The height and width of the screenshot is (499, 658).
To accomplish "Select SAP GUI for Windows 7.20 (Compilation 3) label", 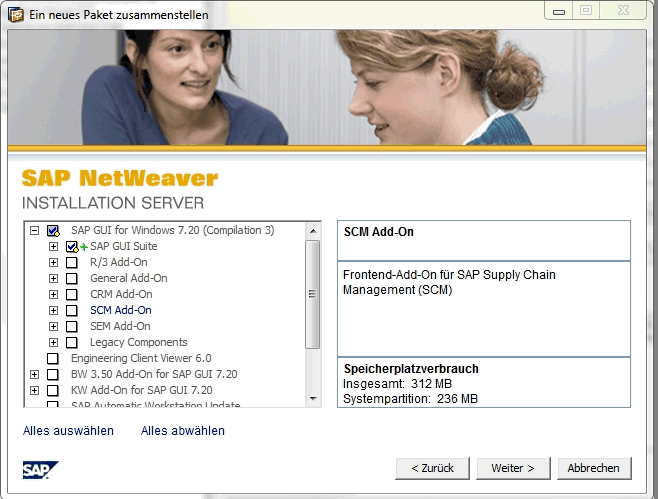I will click(x=172, y=230).
